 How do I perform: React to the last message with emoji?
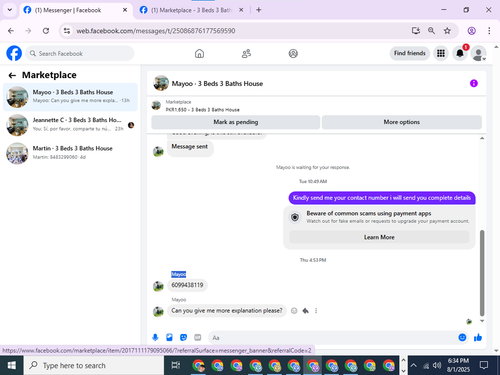[x=294, y=311]
